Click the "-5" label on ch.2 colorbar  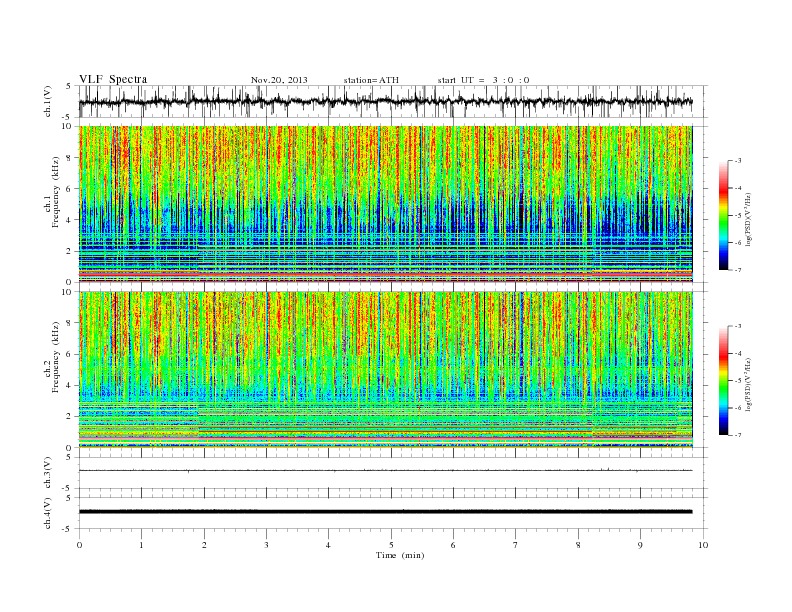pyautogui.click(x=738, y=381)
